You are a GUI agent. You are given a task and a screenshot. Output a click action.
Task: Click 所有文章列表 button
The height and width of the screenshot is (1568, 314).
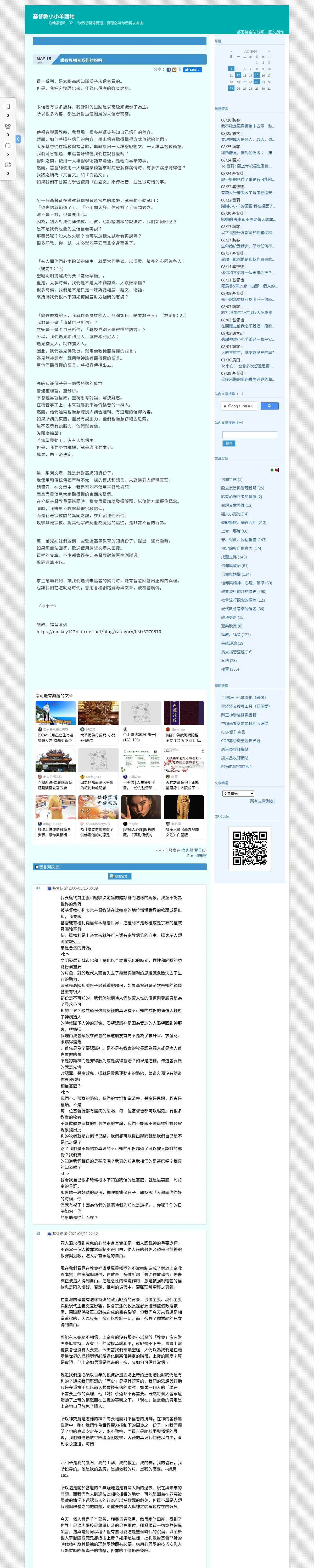coord(262,801)
